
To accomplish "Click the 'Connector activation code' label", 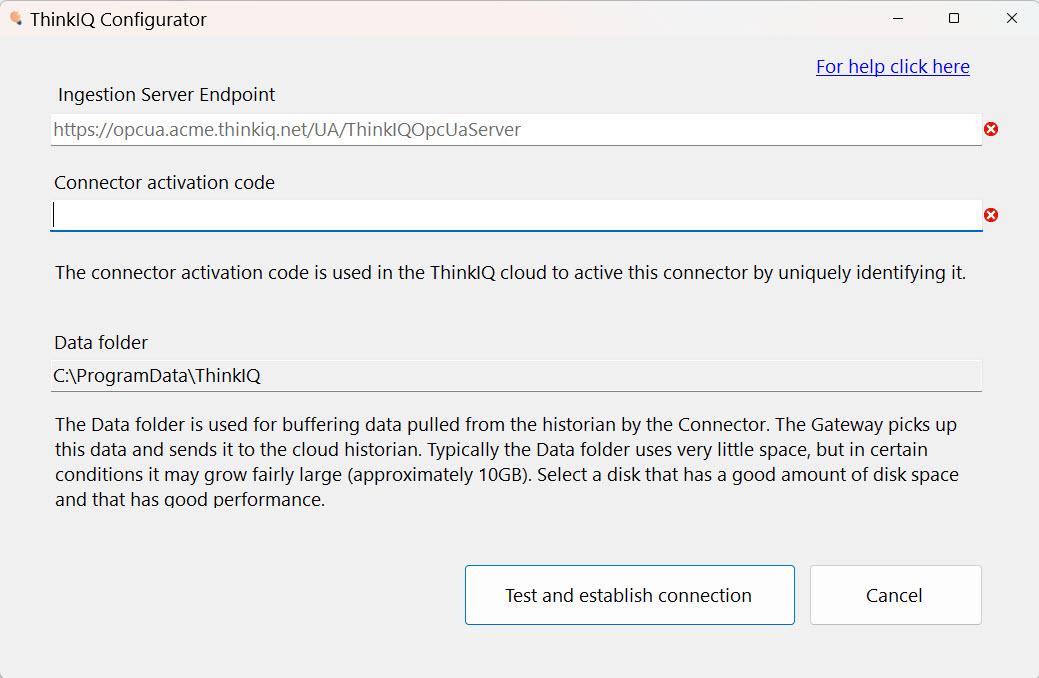I will coord(164,183).
